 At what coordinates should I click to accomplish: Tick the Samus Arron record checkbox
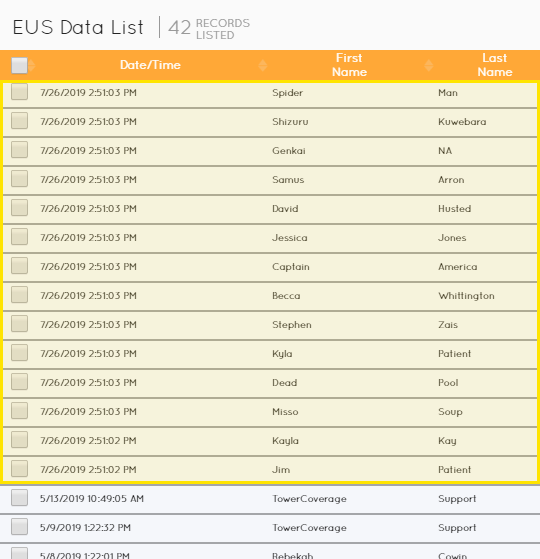19,179
